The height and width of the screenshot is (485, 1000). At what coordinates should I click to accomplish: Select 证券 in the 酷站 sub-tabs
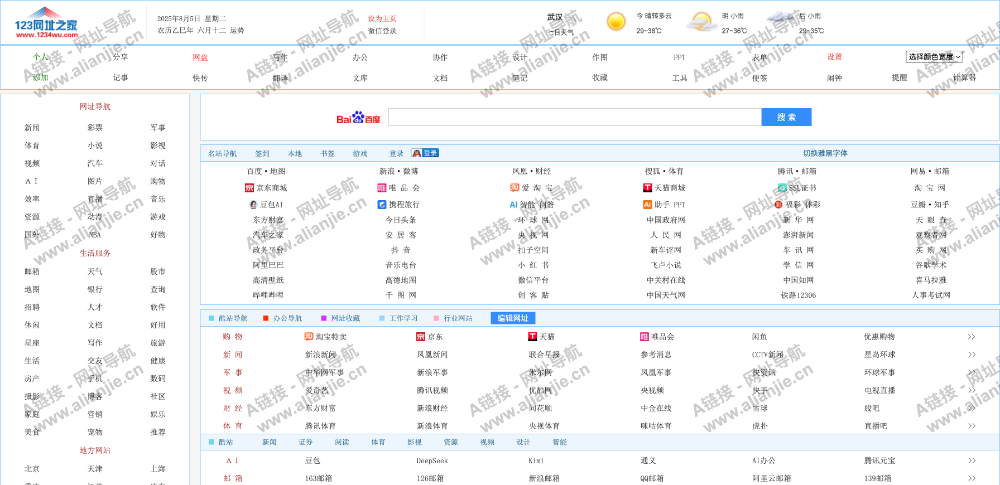(305, 442)
